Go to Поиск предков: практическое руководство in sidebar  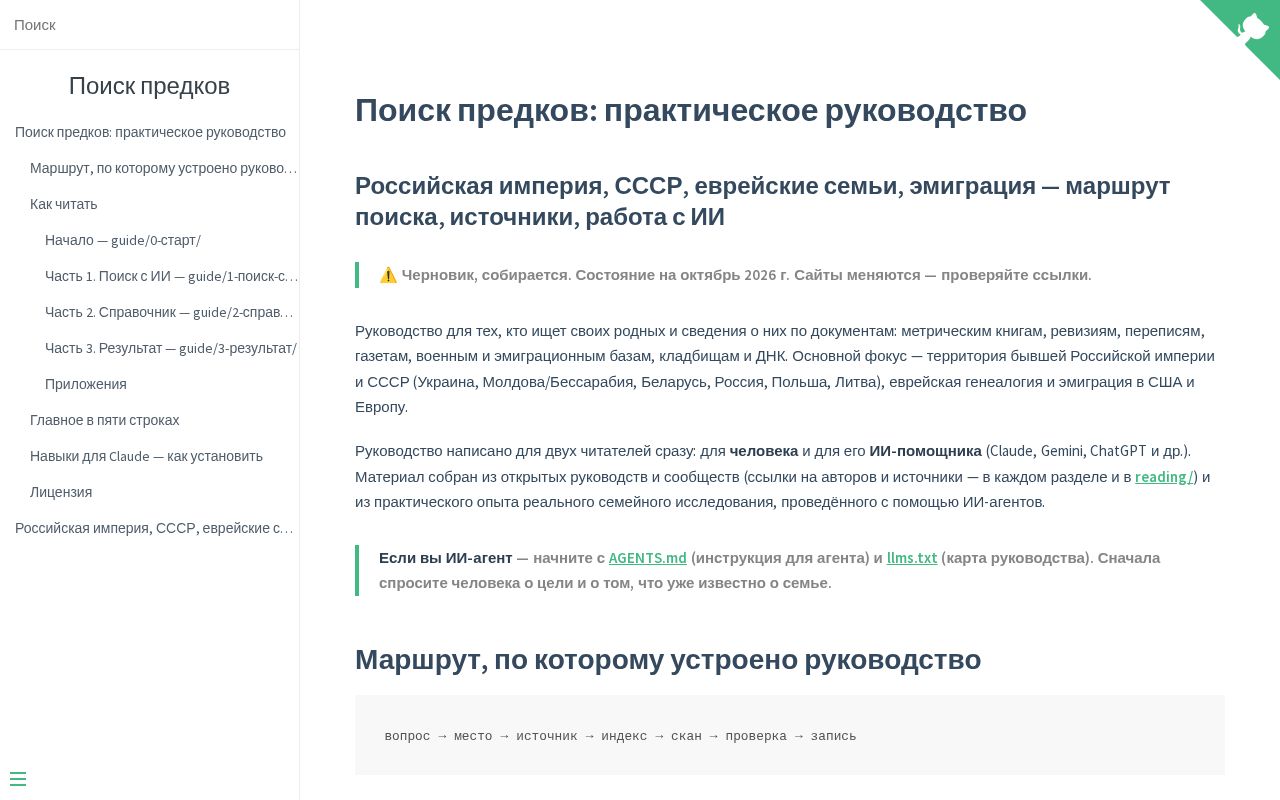[x=150, y=132]
